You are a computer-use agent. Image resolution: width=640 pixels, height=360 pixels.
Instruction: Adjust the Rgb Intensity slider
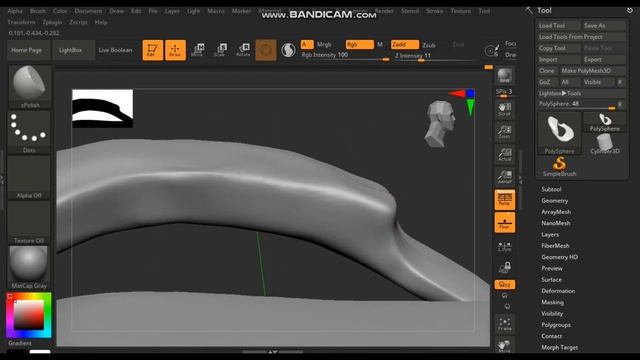pyautogui.click(x=346, y=56)
